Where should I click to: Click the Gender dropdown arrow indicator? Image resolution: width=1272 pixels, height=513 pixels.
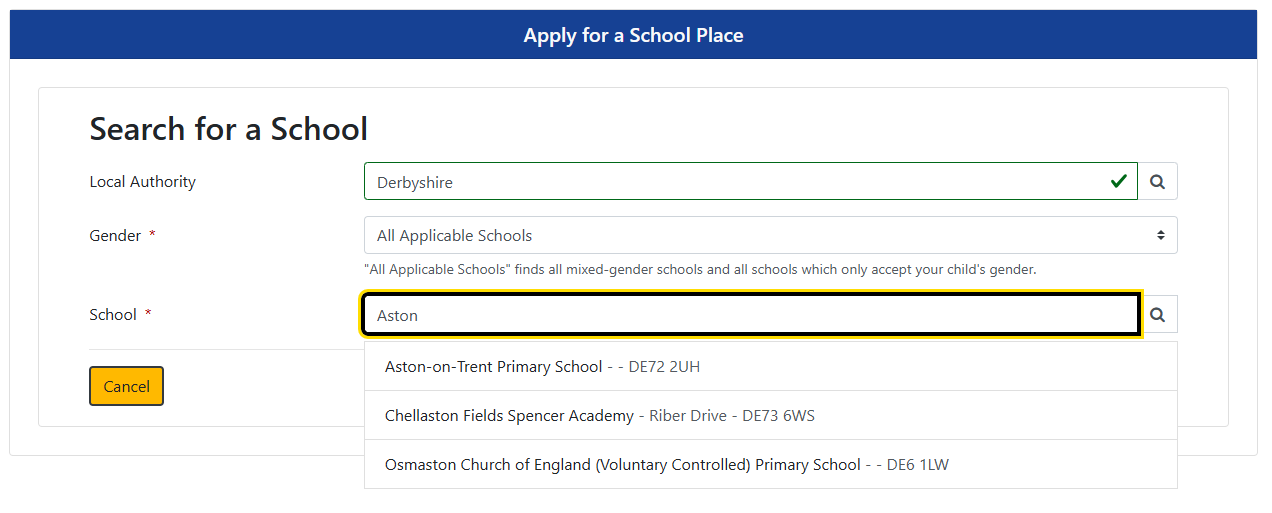click(x=1160, y=236)
